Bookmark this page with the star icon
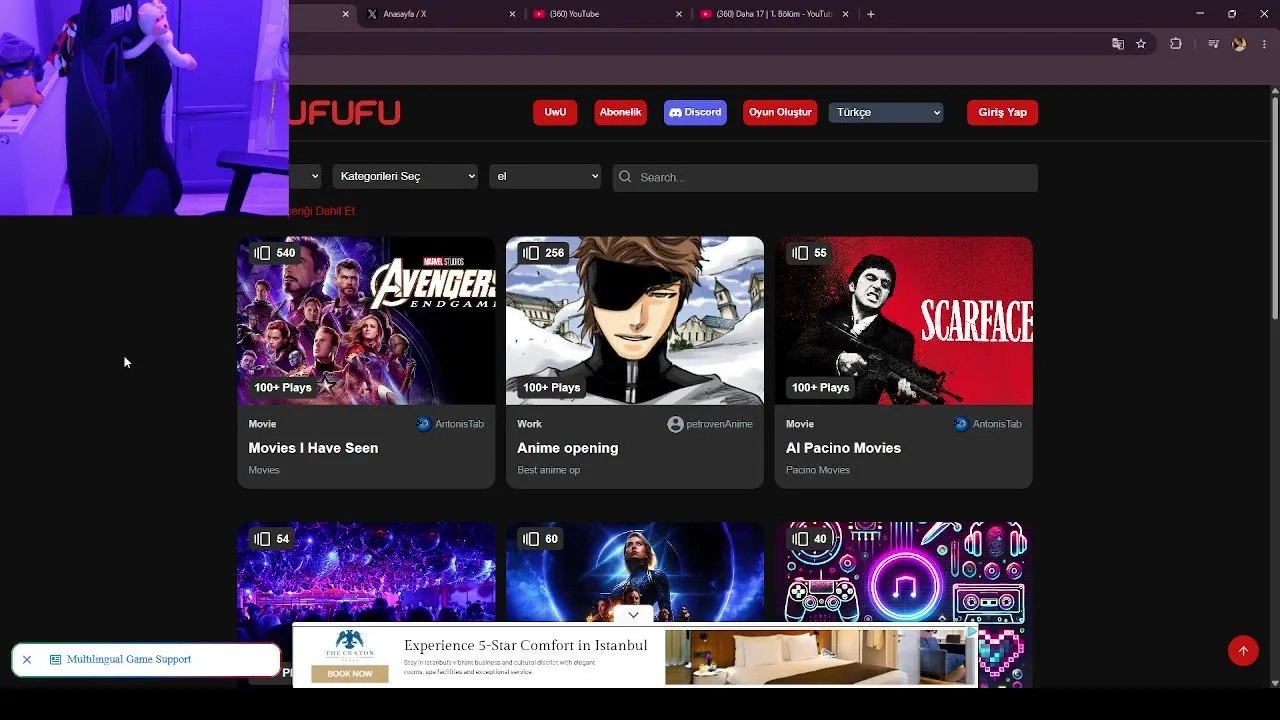The height and width of the screenshot is (720, 1280). [1141, 44]
